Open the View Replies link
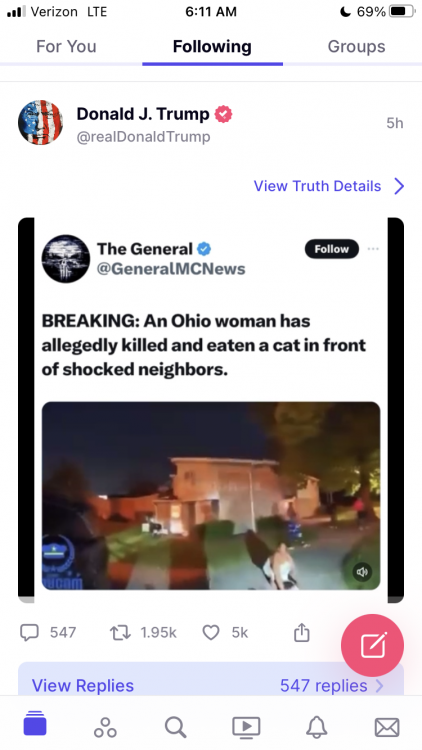 click(83, 685)
